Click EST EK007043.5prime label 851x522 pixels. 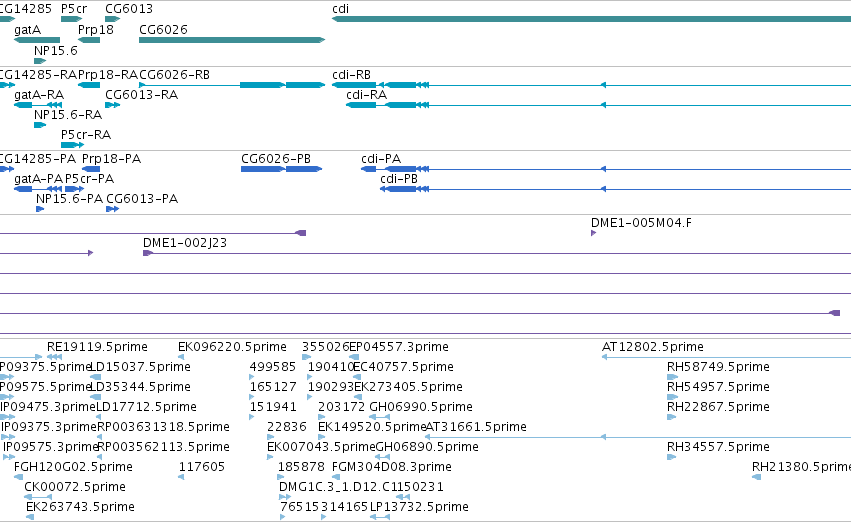321,447
